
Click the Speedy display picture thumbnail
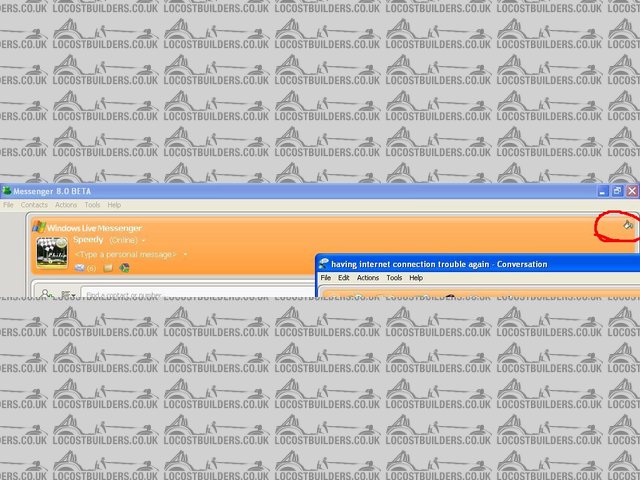52,252
